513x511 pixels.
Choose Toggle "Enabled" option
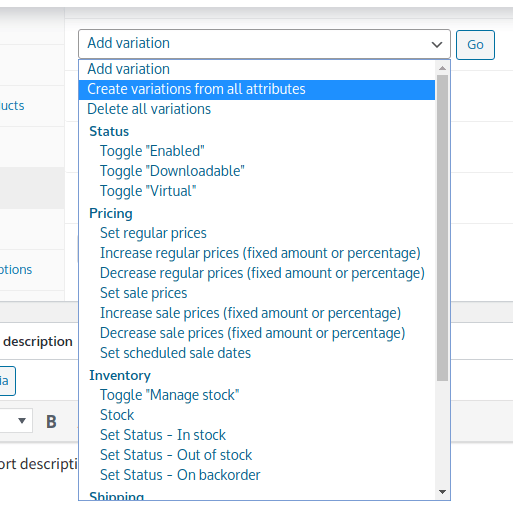click(x=257, y=151)
